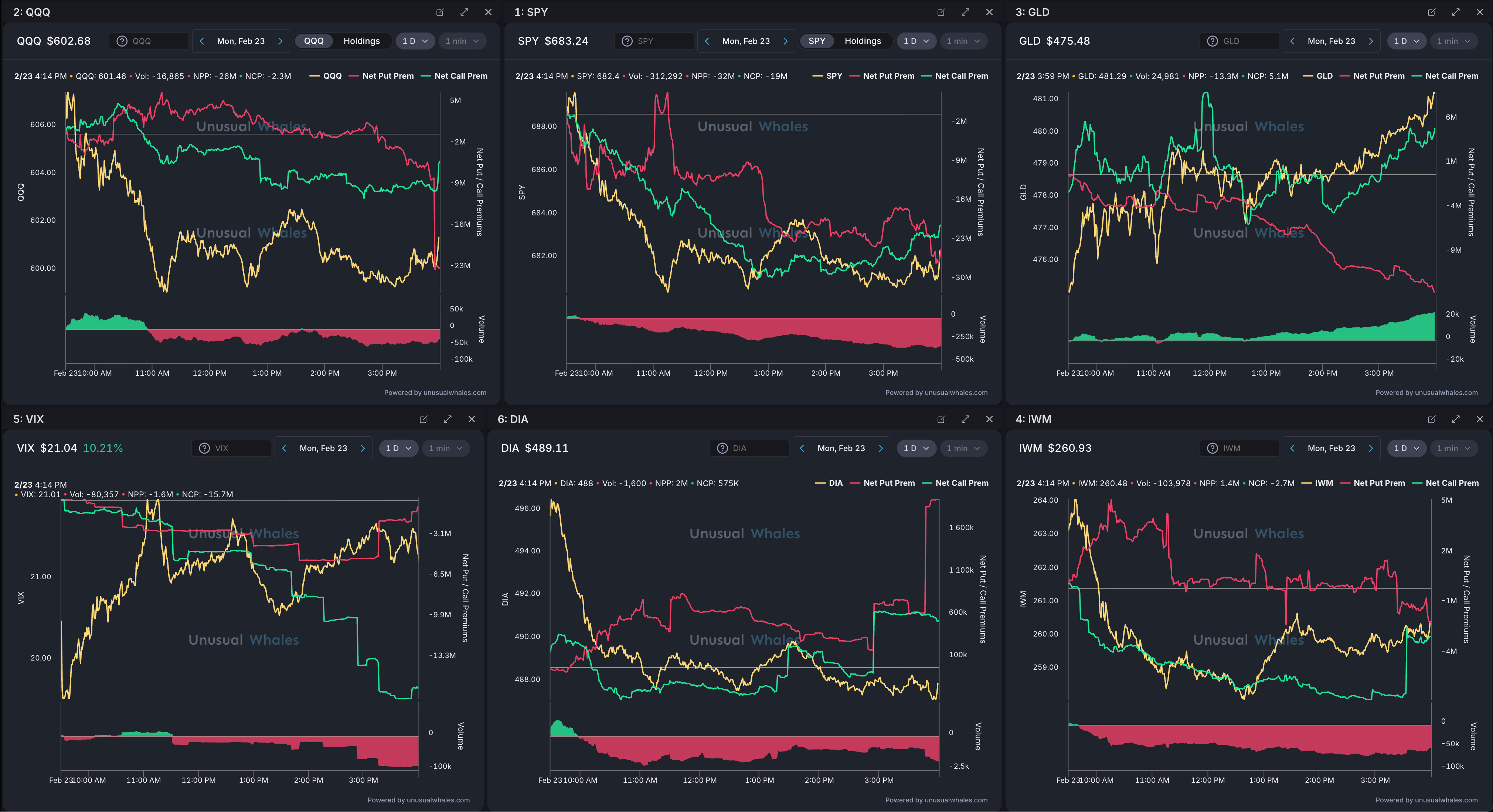This screenshot has width=1493, height=812.
Task: Expand the DIA panel to fullscreen
Action: click(x=965, y=419)
